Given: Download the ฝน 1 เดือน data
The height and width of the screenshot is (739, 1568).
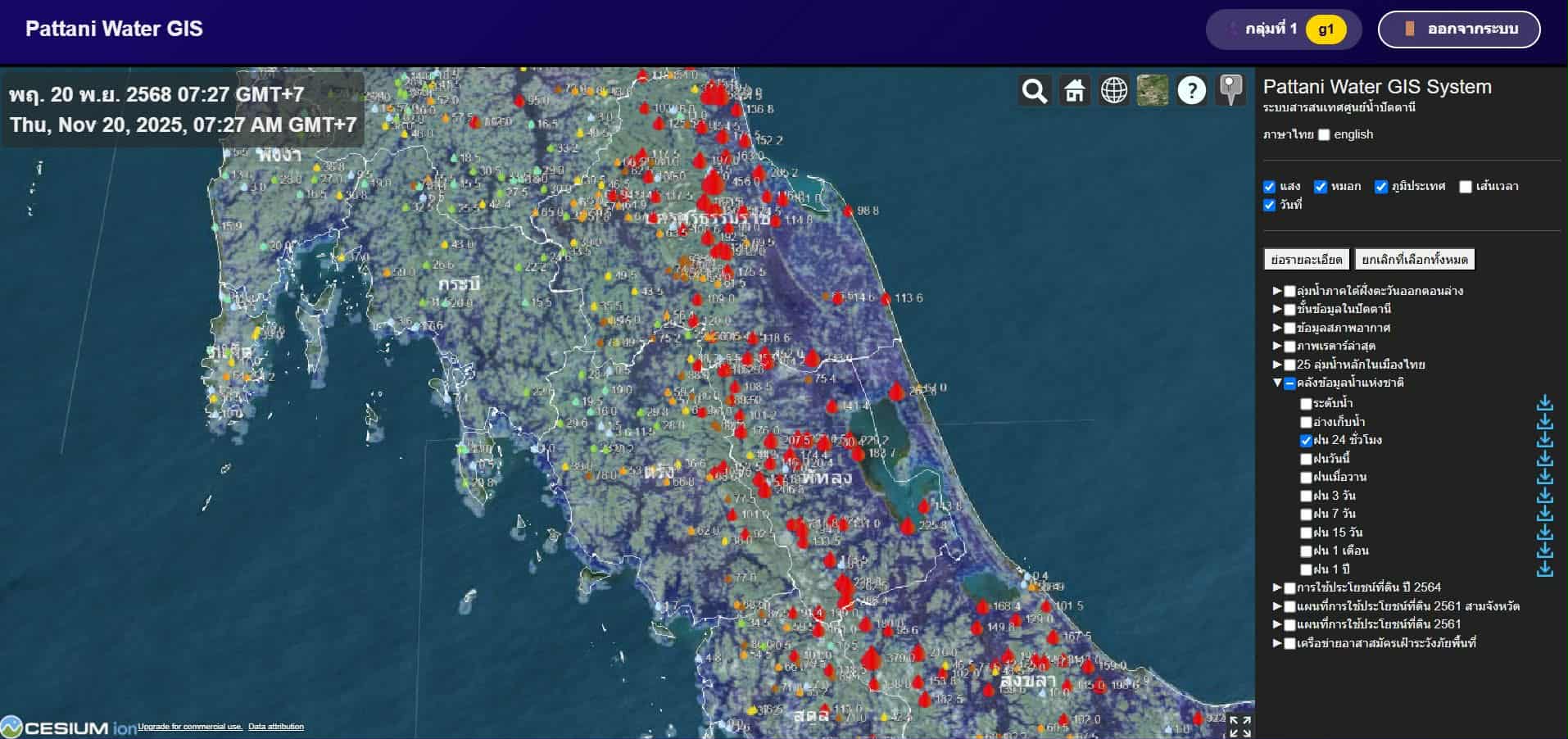Looking at the screenshot, I should pyautogui.click(x=1545, y=551).
